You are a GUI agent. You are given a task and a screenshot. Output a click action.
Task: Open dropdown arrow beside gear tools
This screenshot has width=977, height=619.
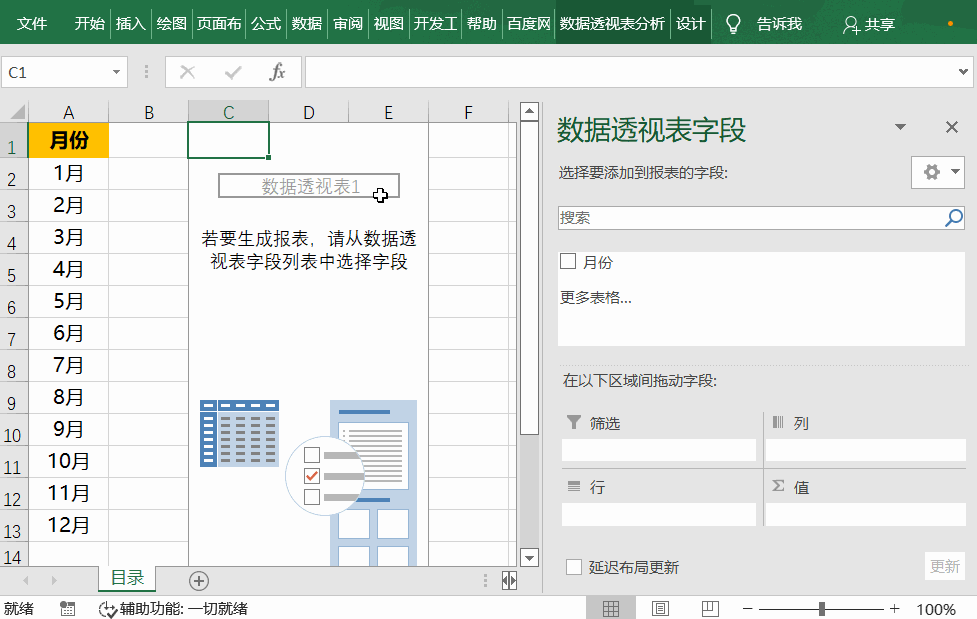pos(955,171)
